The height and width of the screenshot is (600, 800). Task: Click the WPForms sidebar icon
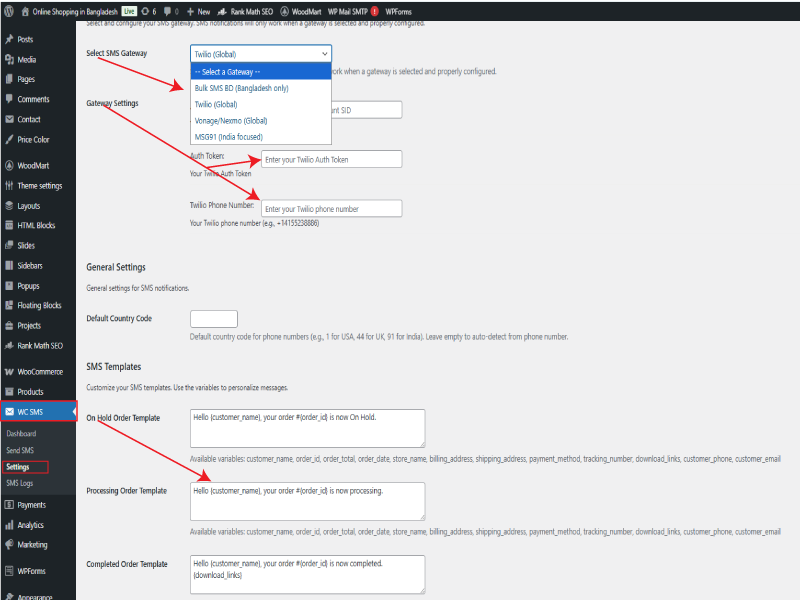pos(9,571)
